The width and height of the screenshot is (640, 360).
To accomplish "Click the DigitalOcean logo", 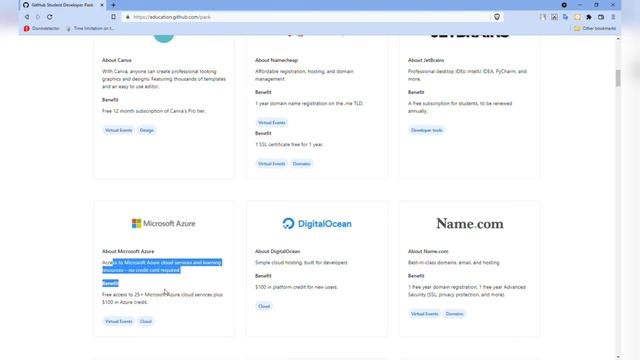I will pos(317,223).
